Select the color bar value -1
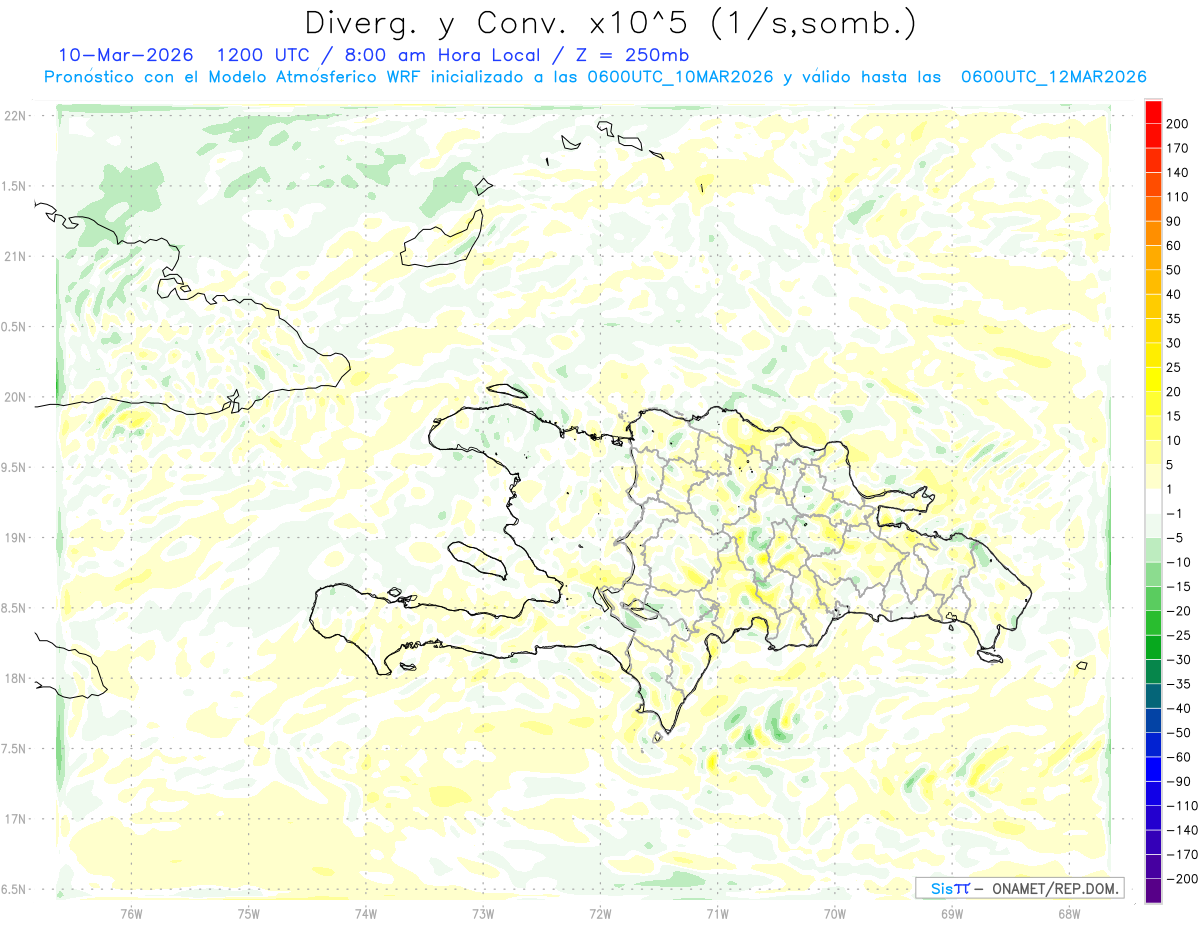The width and height of the screenshot is (1200, 927). click(x=1175, y=513)
